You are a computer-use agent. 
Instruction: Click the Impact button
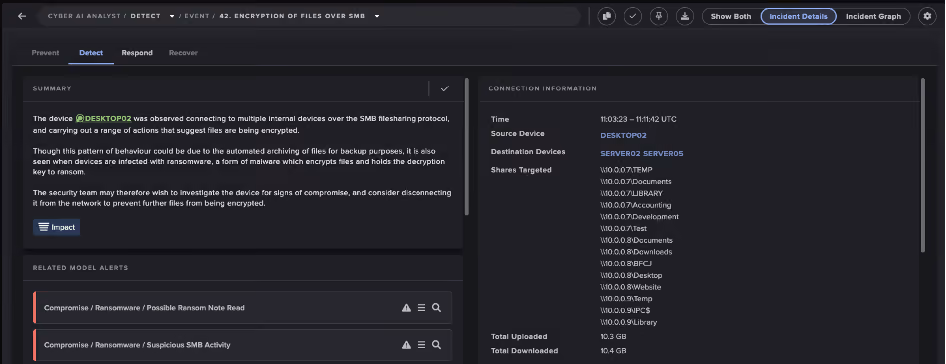click(57, 228)
